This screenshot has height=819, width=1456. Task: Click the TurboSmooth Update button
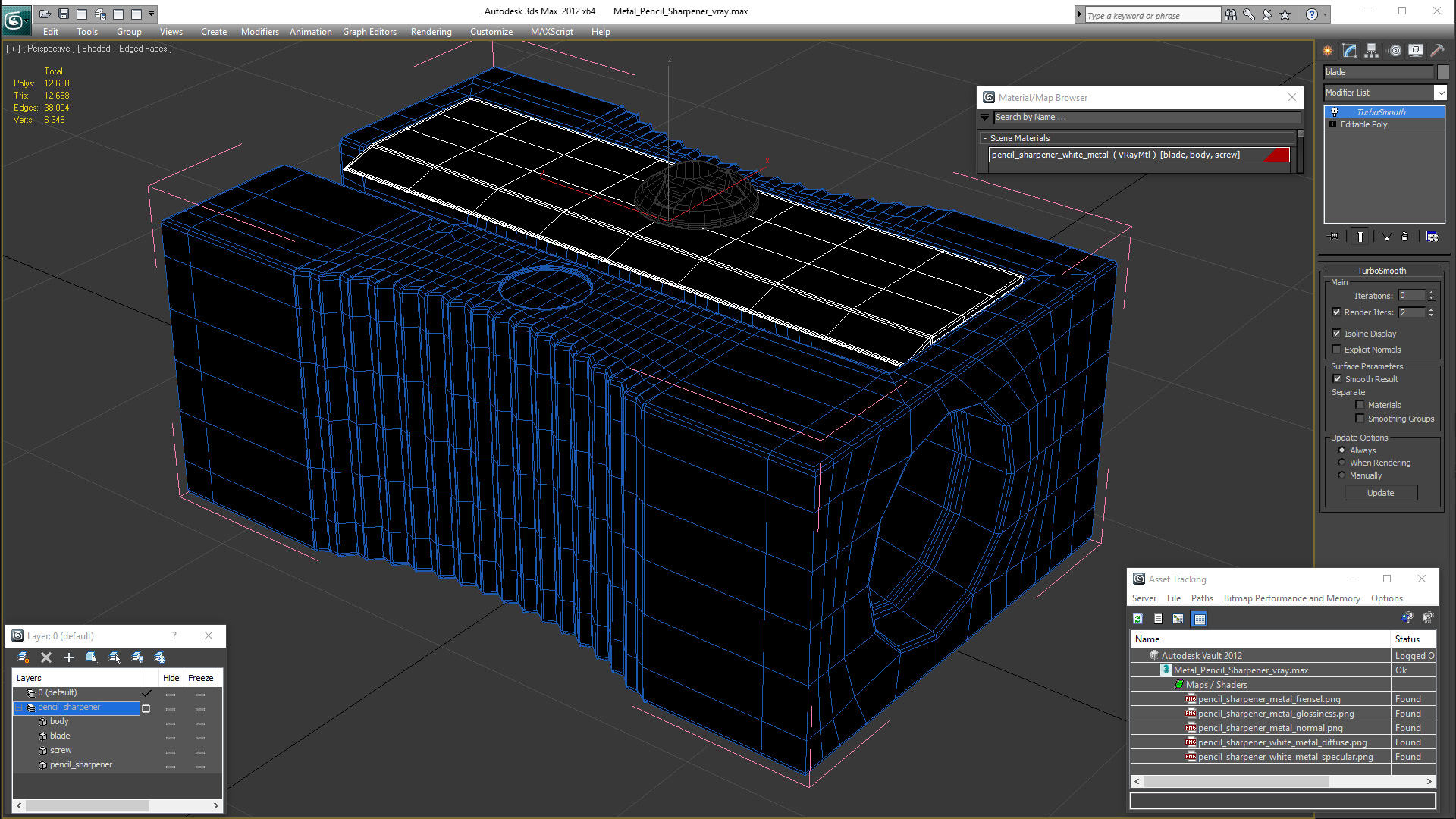(1380, 493)
